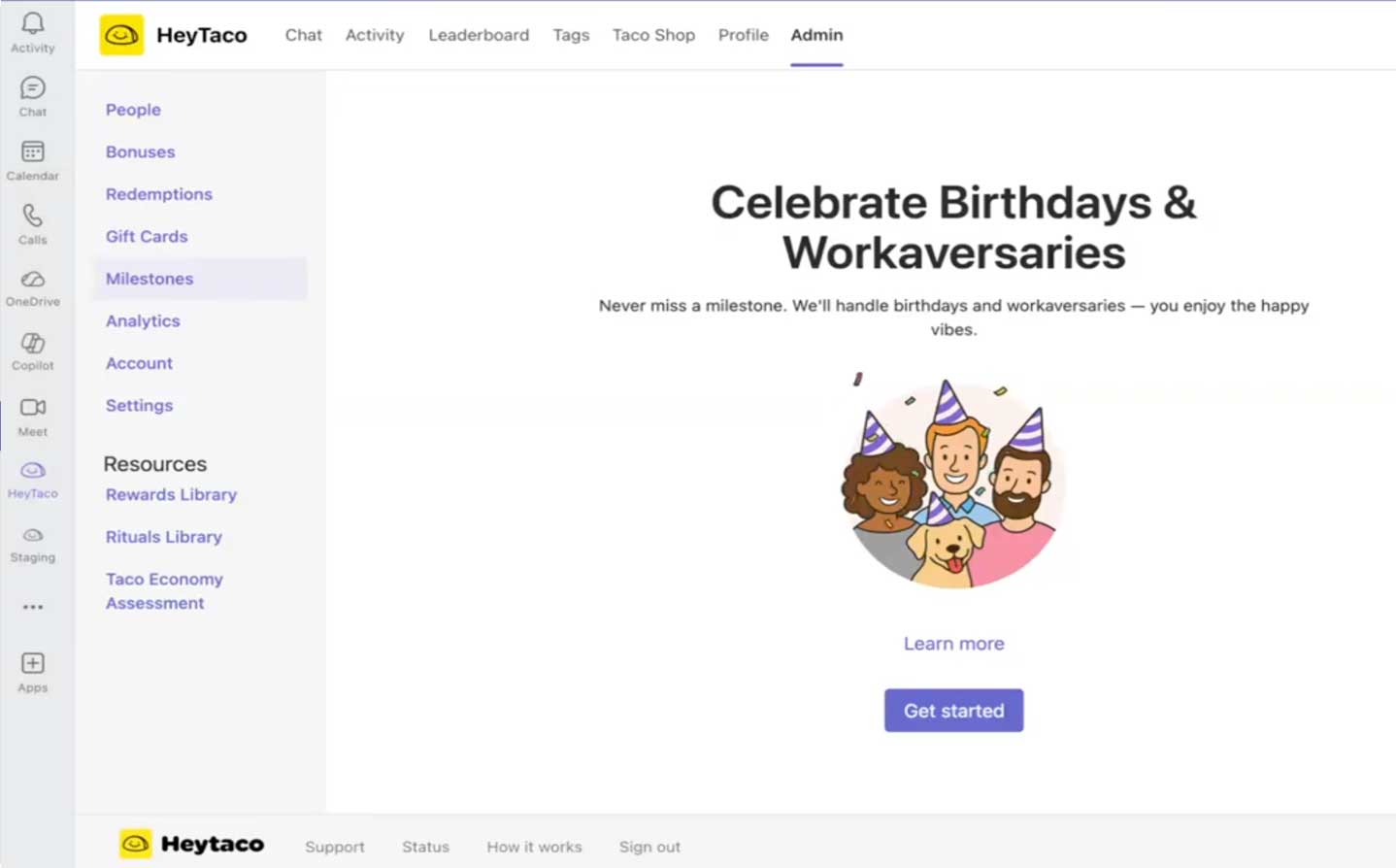Follow the Learn more link
This screenshot has height=868, width=1396.
953,644
